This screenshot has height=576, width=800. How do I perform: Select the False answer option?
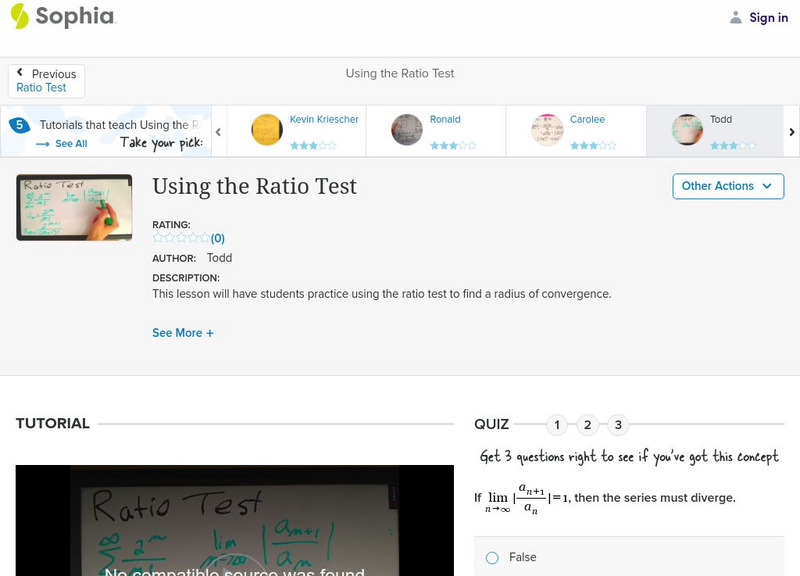[491, 557]
